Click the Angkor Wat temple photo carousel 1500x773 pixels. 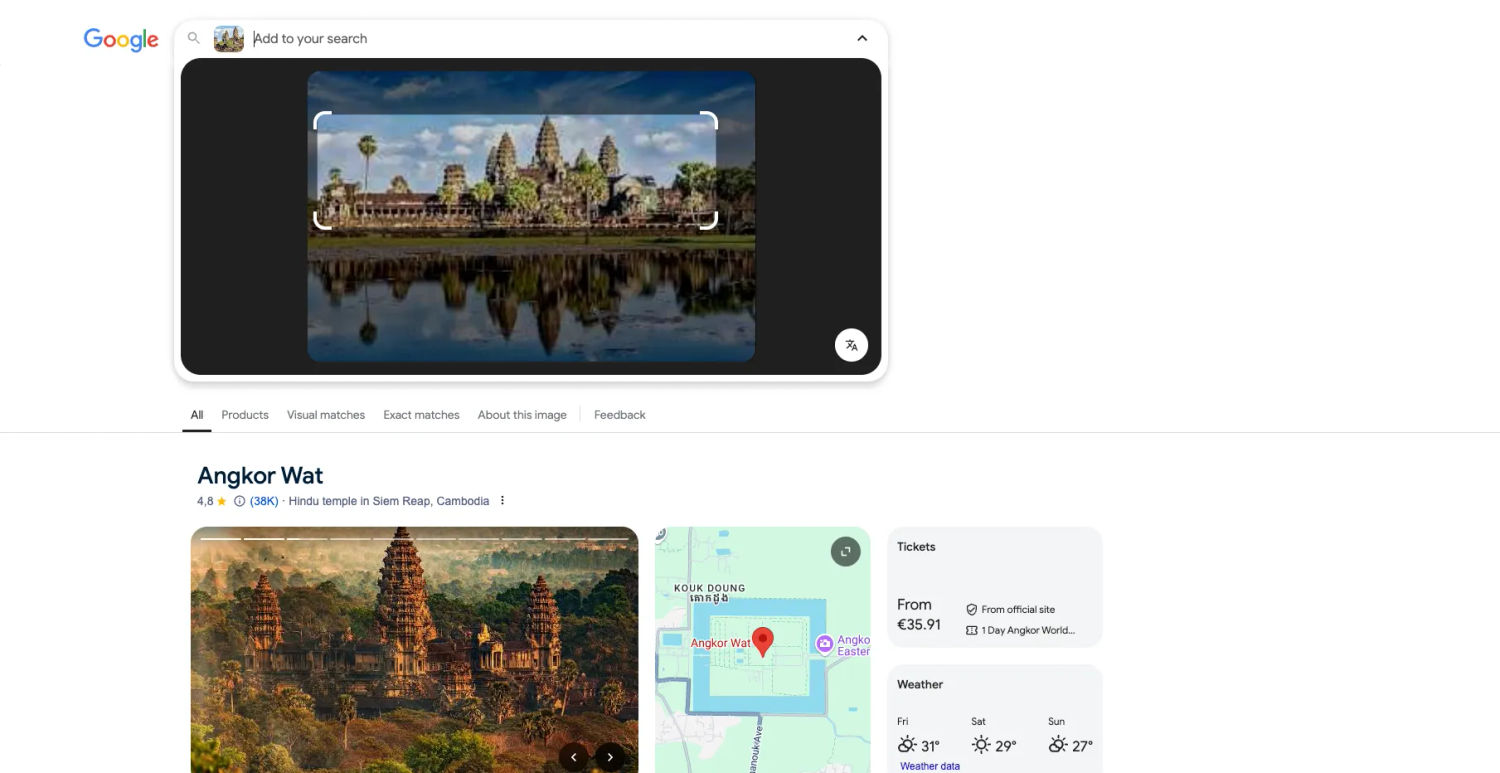pyautogui.click(x=414, y=650)
